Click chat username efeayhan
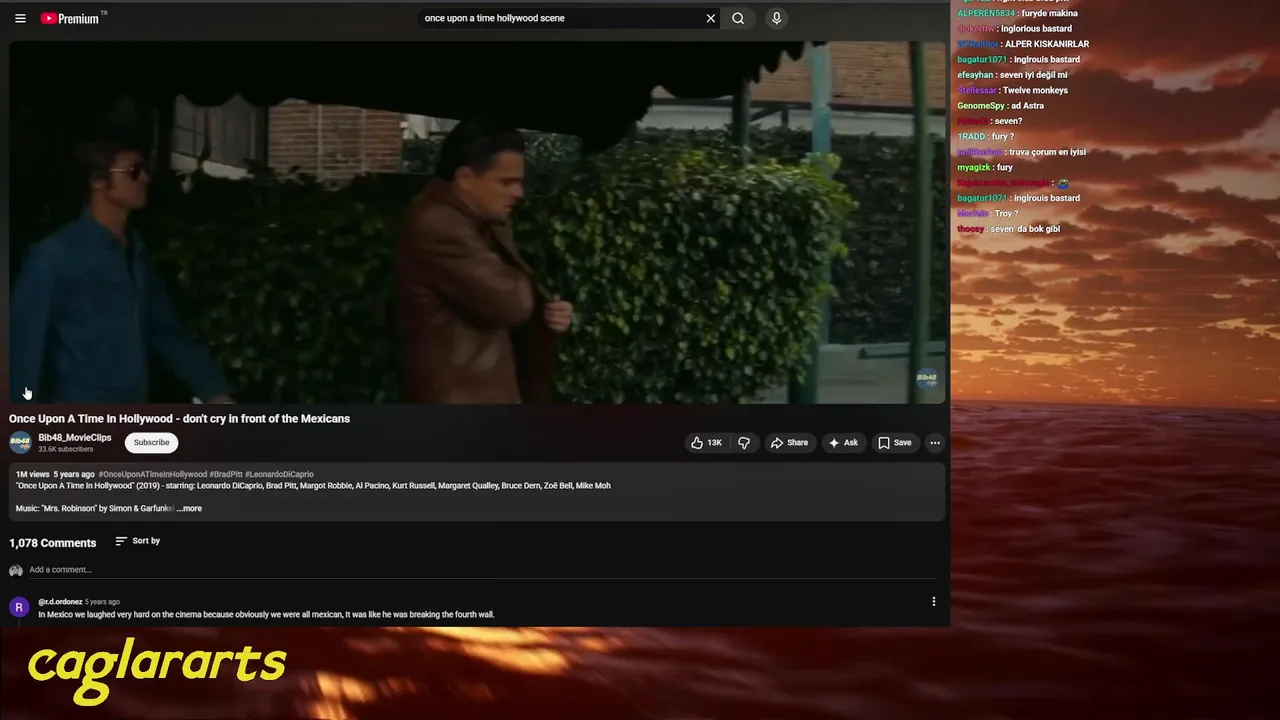 (975, 75)
